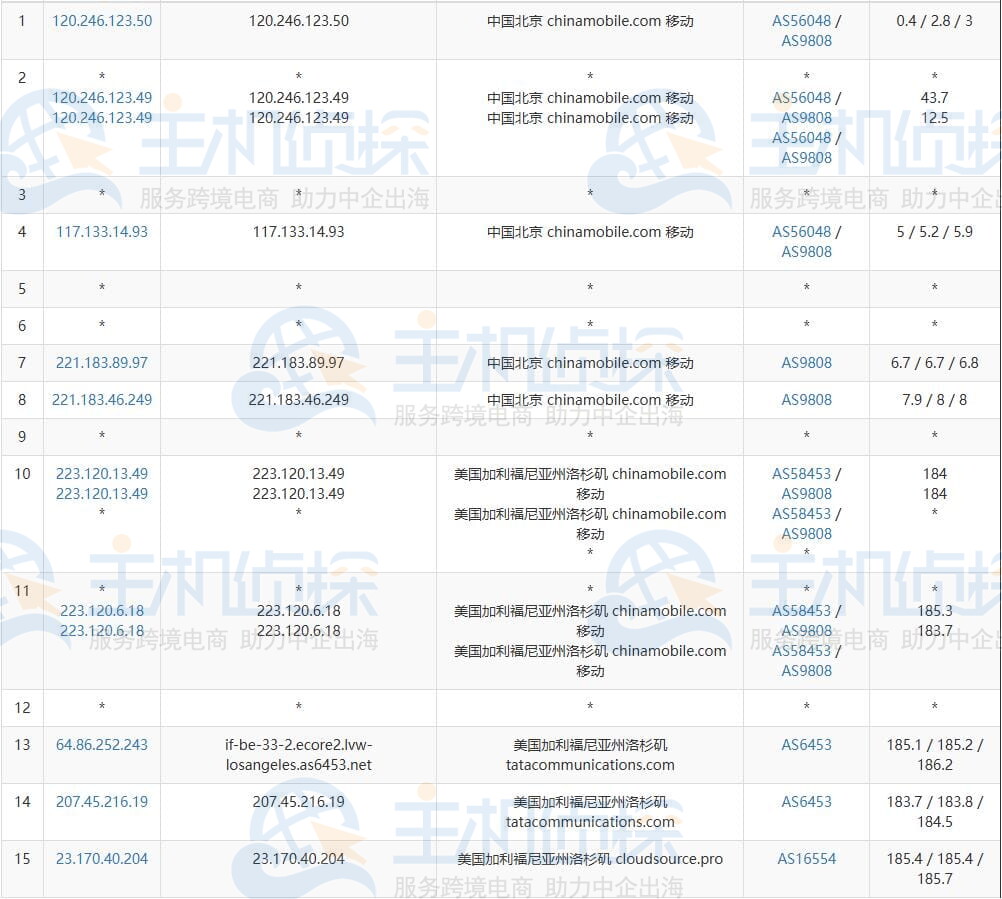The height and width of the screenshot is (899, 1002).
Task: Click the 64.86.252.243 link in hop 13
Action: click(101, 745)
